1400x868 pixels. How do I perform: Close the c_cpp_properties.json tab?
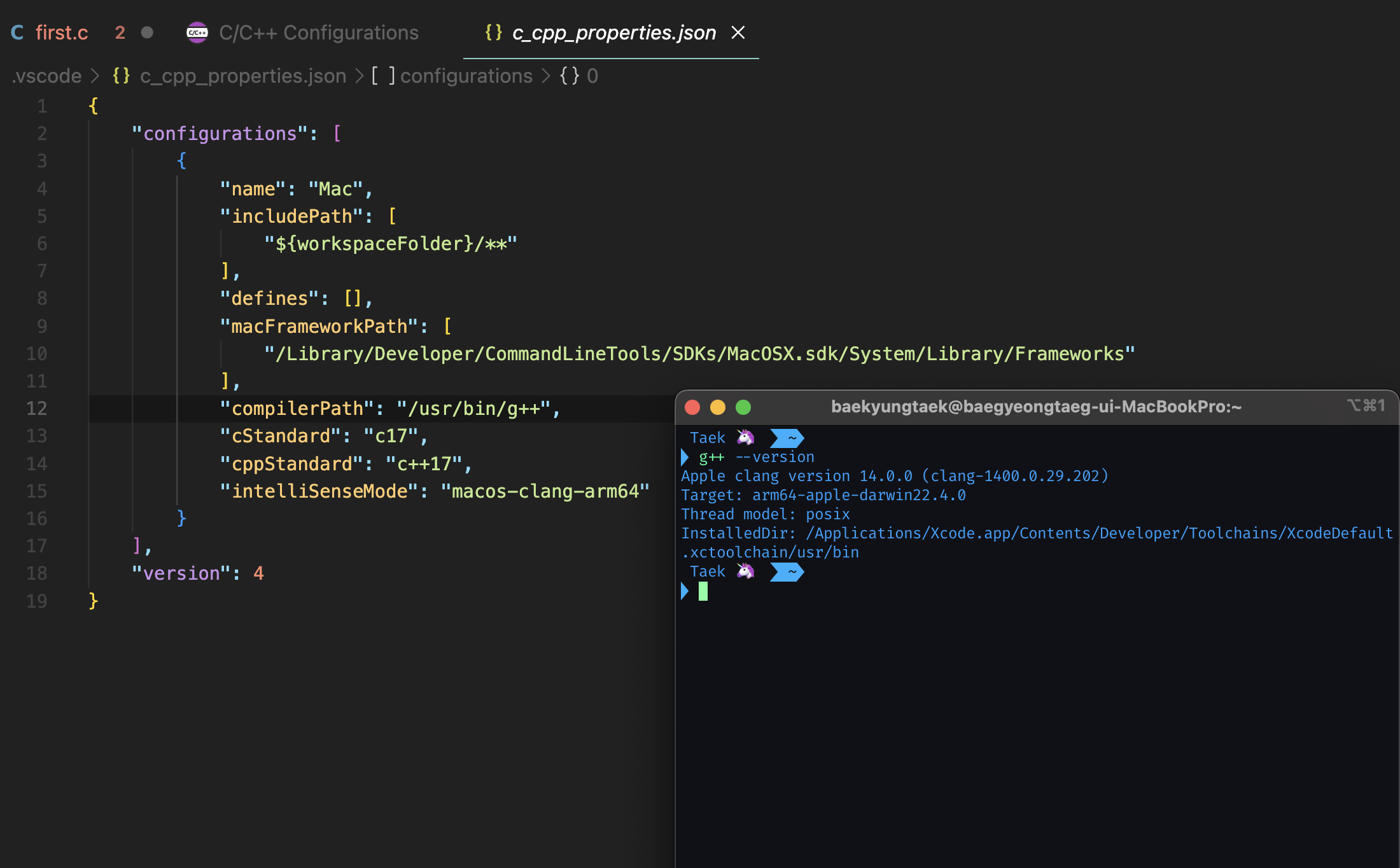click(738, 32)
